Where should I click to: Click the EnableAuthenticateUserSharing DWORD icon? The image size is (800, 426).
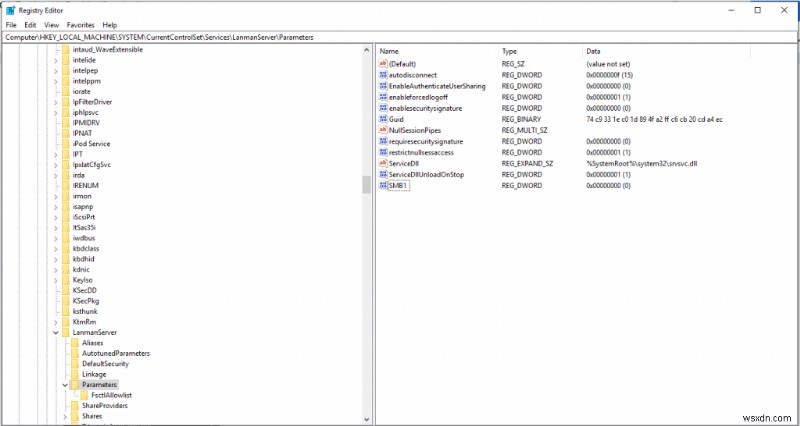tap(383, 86)
